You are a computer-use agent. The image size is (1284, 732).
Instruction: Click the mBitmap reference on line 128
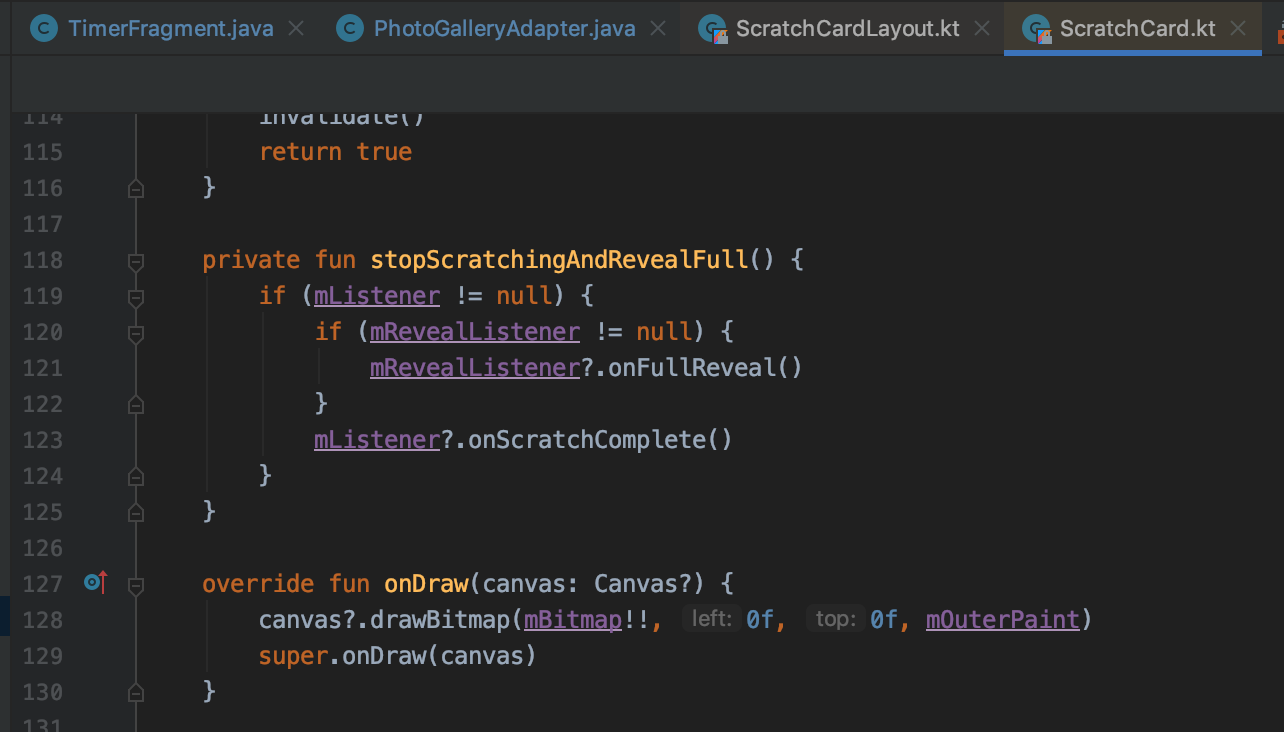tap(573, 620)
